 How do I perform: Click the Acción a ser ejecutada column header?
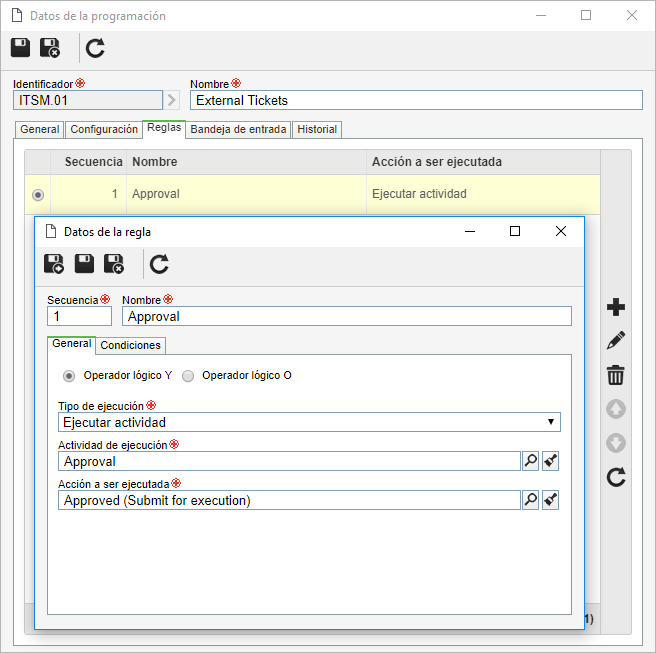(x=483, y=162)
